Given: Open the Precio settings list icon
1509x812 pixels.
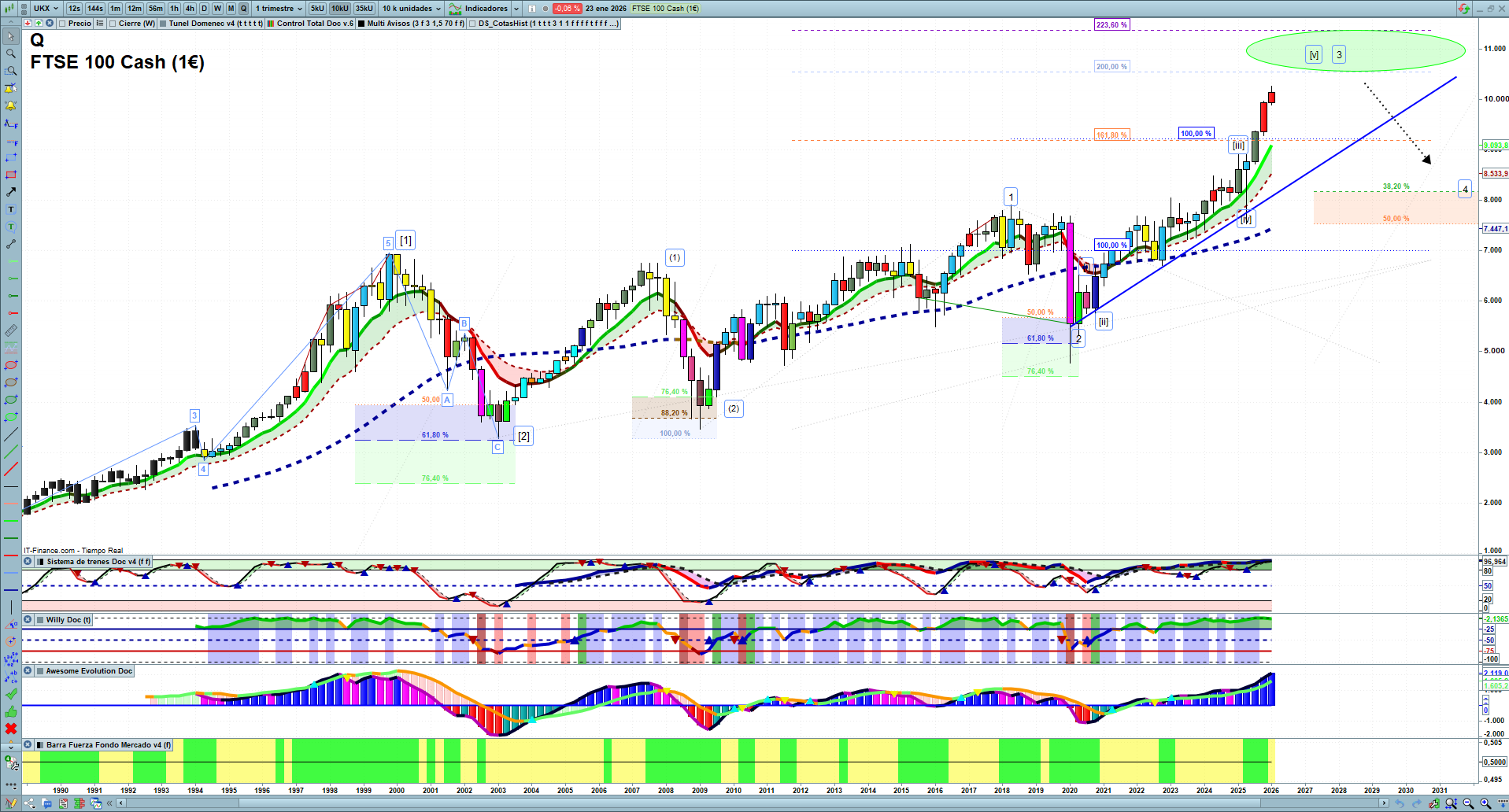Looking at the screenshot, I should coord(100,24).
